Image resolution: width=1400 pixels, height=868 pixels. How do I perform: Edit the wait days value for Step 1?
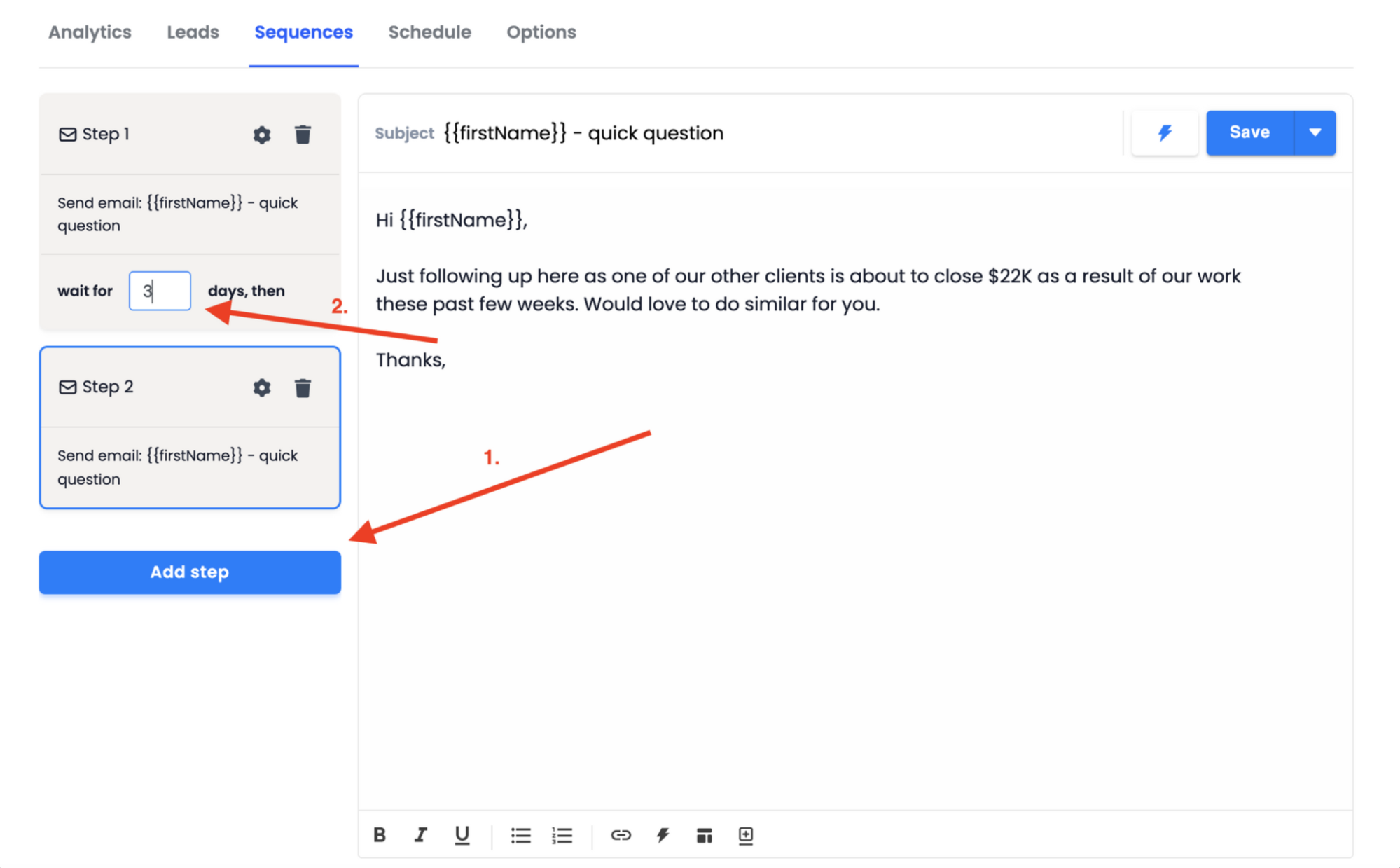(x=160, y=290)
